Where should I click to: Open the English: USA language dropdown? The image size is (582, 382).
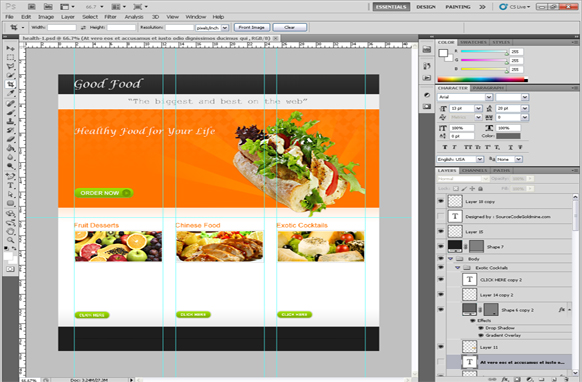[x=480, y=159]
